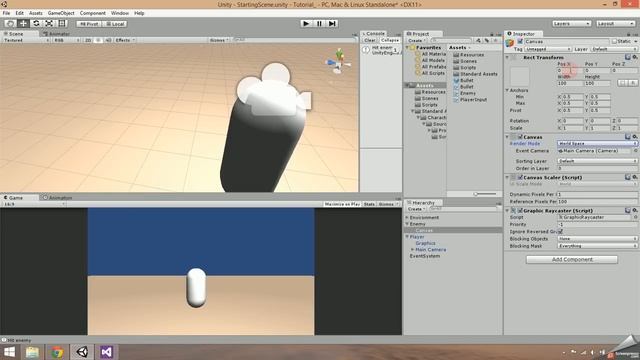Viewport: 640px width, 360px height.
Task: Click the Canvas object cube icon in Inspector
Action: pos(510,42)
